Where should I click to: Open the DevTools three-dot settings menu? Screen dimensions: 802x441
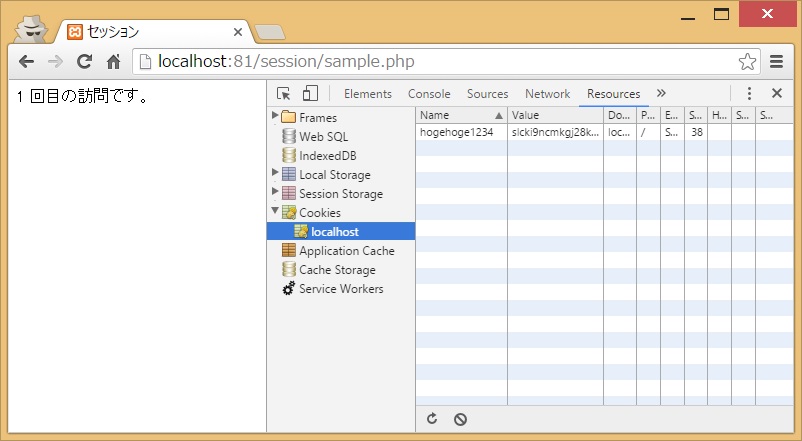coord(749,93)
